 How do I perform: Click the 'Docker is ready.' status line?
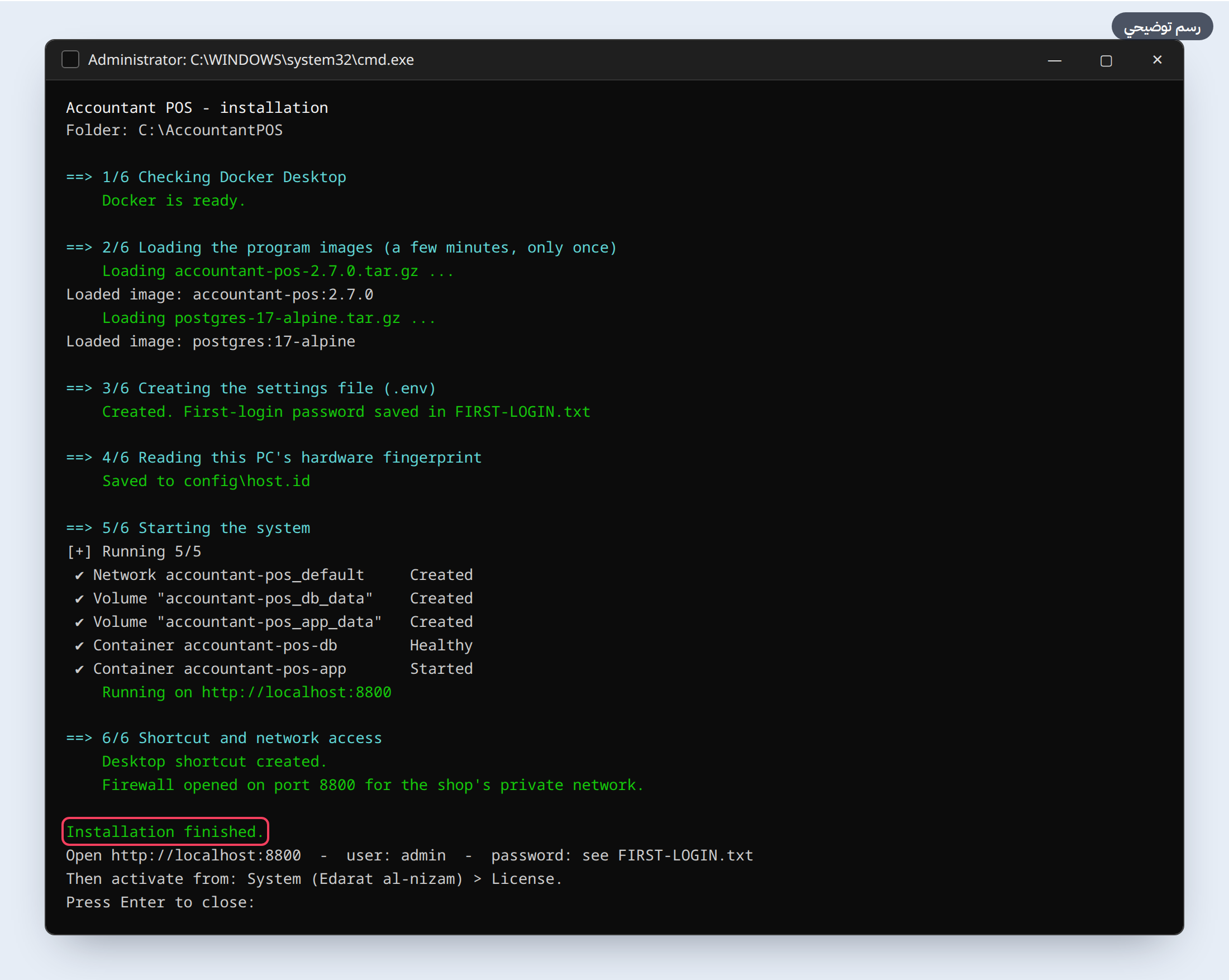coord(174,201)
